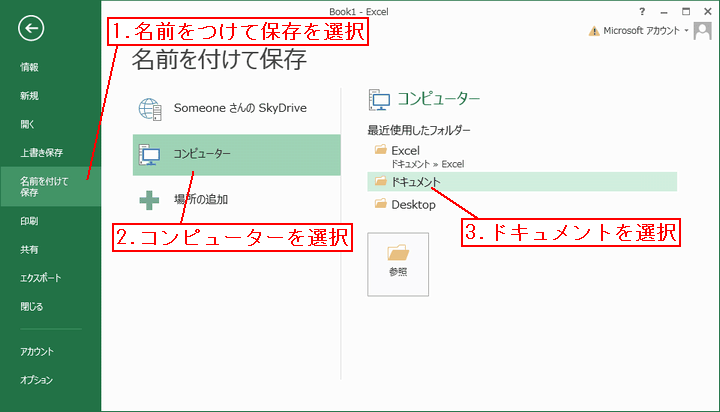Click the warning triangle icon by Microsoft アカウント
This screenshot has height=412, width=720.
[x=594, y=31]
